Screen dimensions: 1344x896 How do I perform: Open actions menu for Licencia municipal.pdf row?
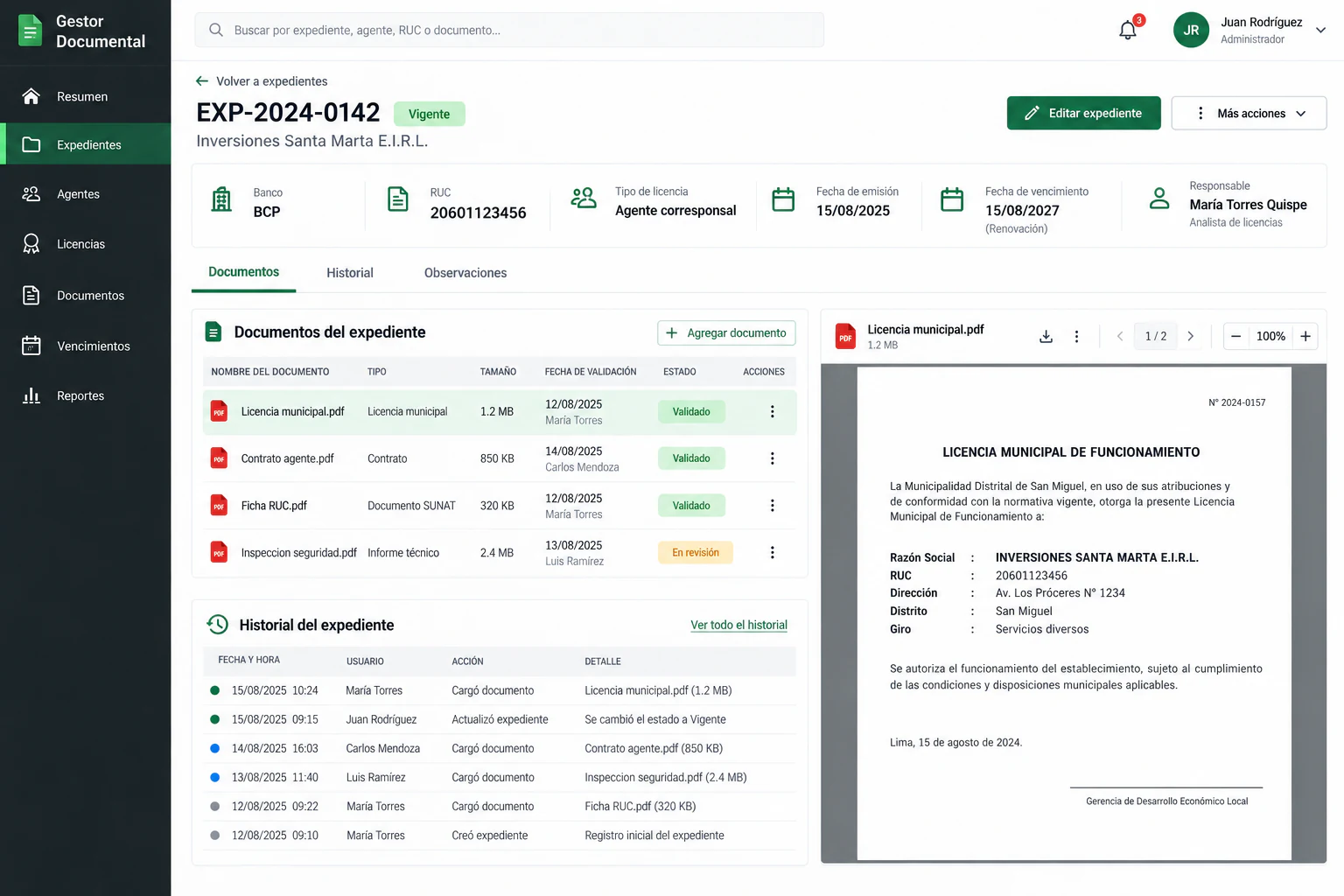(x=772, y=411)
